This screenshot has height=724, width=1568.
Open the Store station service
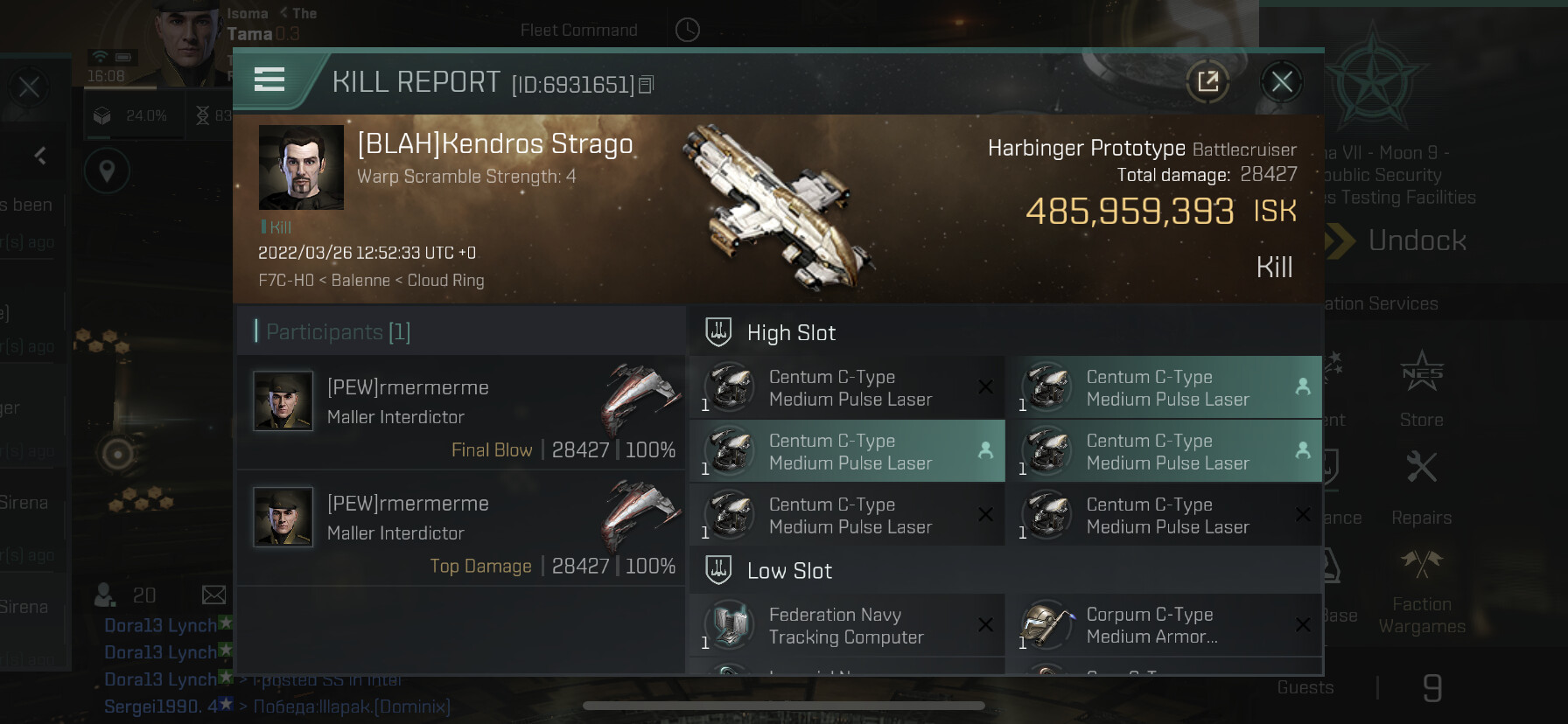point(1421,389)
